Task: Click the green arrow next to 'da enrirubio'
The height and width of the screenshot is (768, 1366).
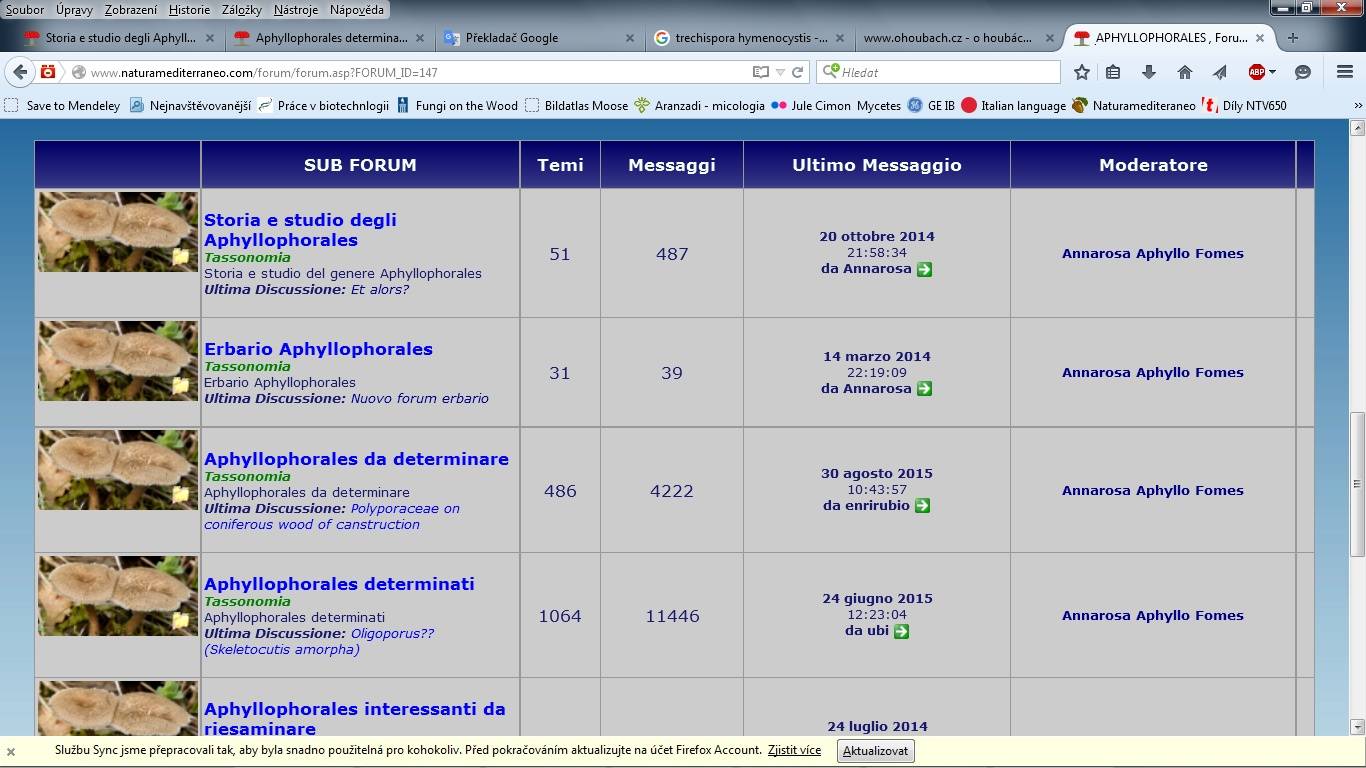Action: coord(922,506)
